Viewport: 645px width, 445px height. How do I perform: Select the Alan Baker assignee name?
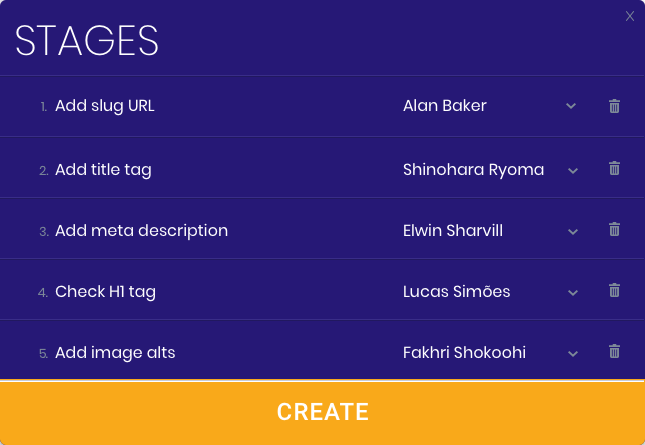tap(445, 106)
